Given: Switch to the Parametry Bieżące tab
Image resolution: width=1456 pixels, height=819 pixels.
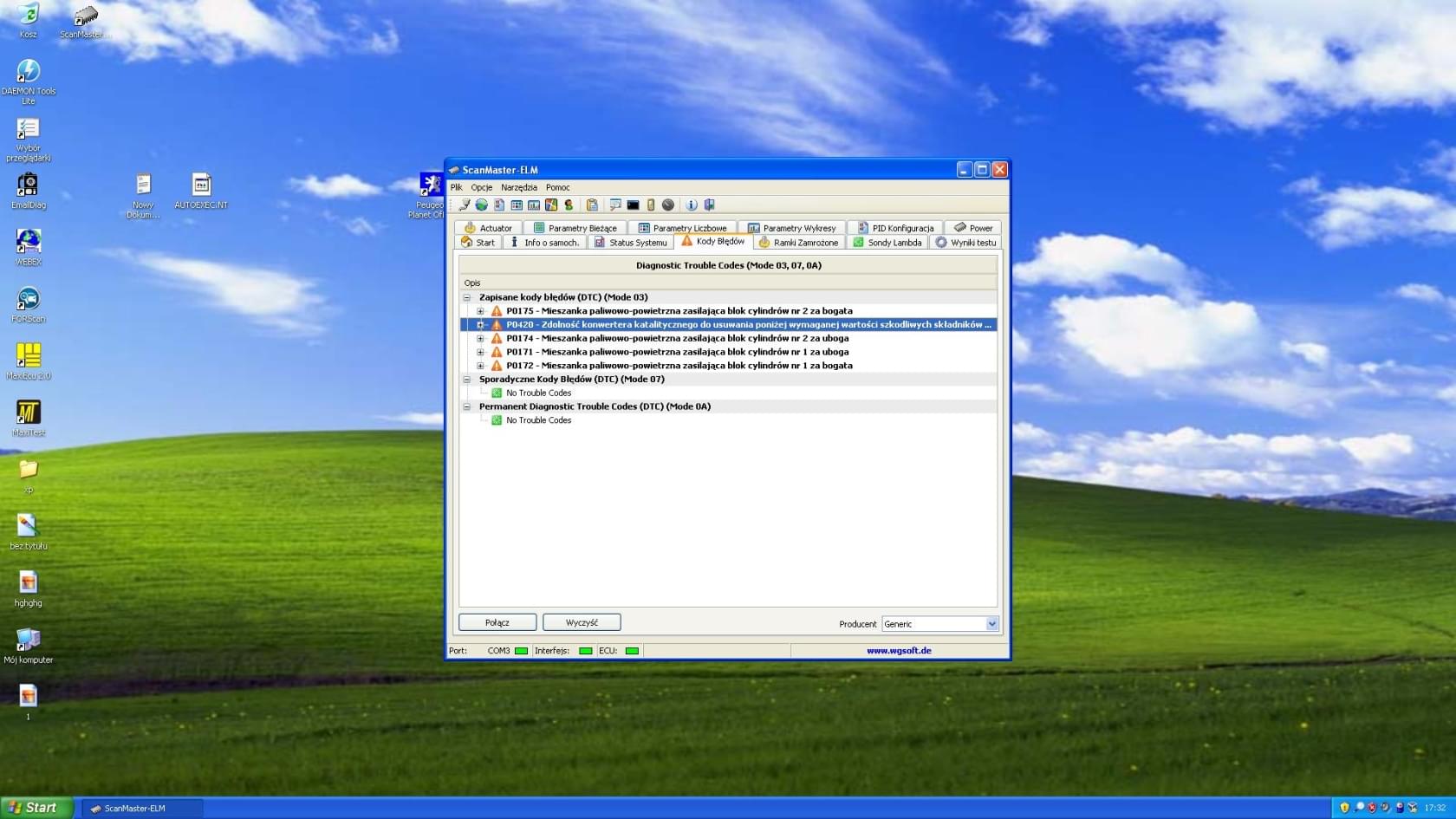Looking at the screenshot, I should 575,228.
